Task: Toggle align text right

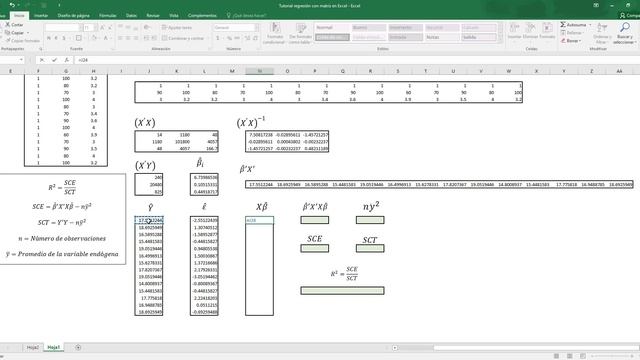Action: (x=135, y=38)
